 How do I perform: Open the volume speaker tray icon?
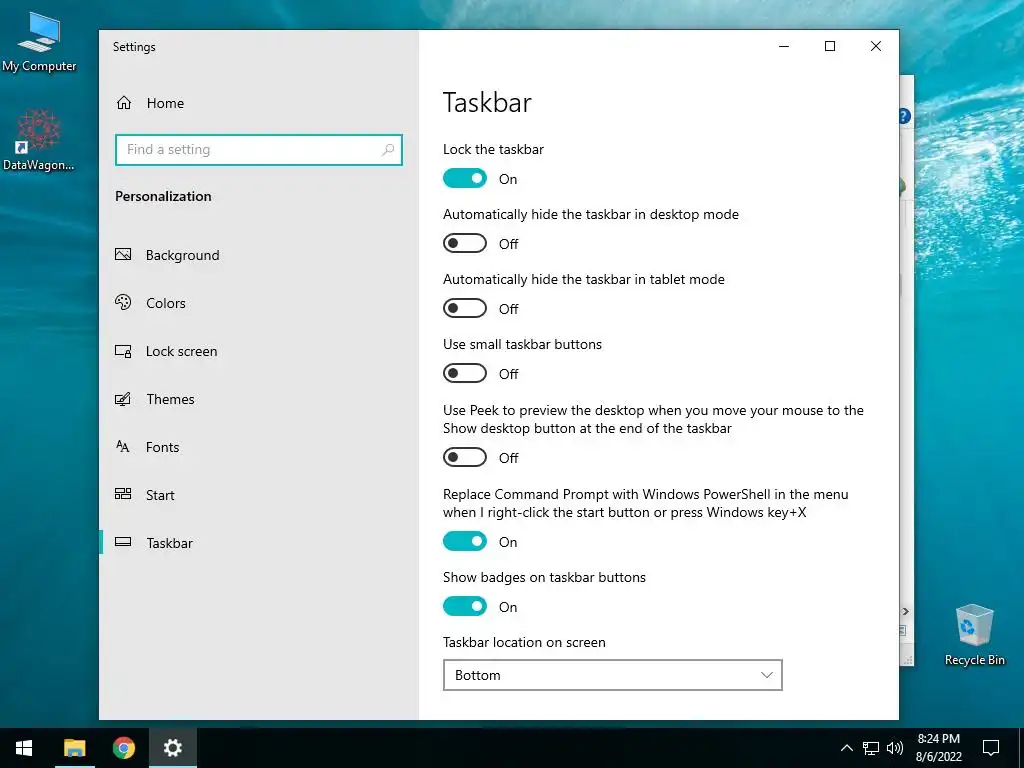point(895,748)
